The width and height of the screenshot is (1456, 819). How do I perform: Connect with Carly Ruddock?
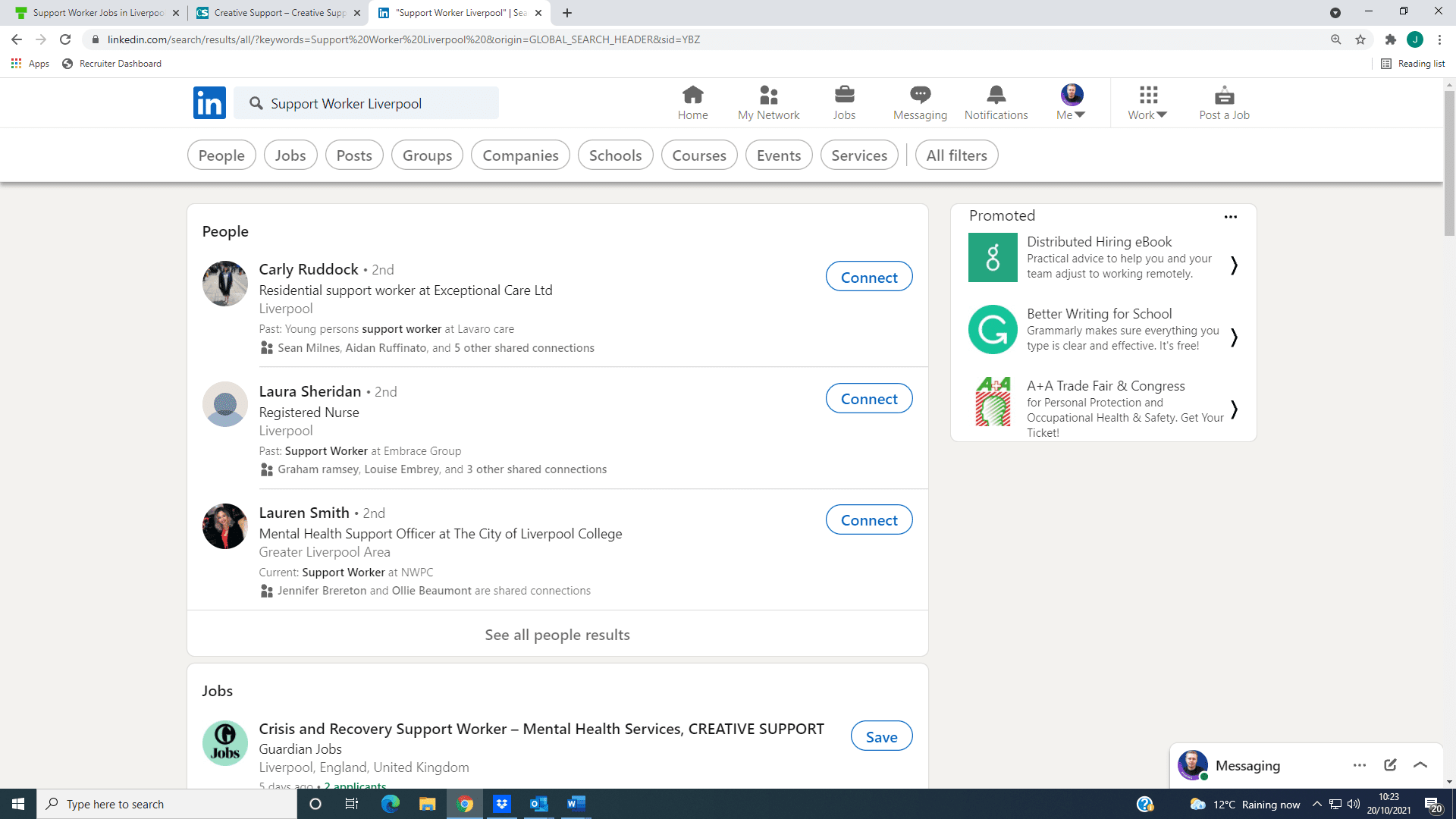[x=869, y=277]
